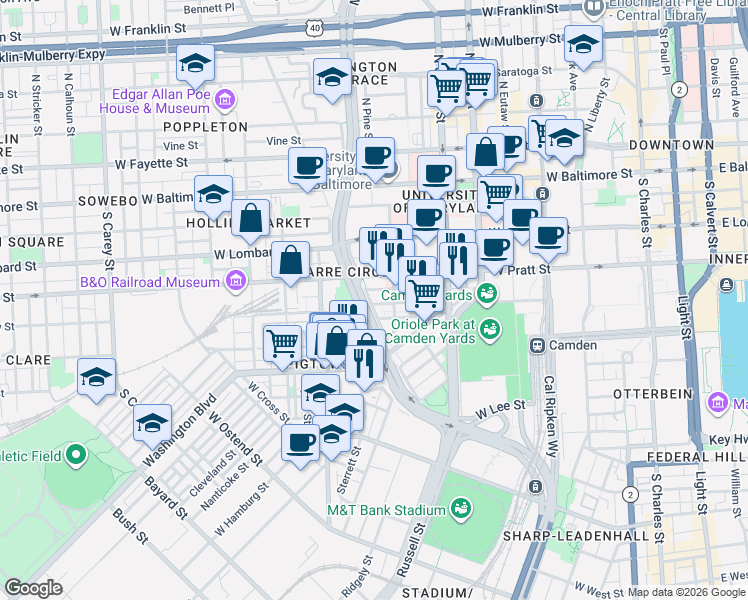Select the POPPLETON neighborhood label

click(206, 127)
